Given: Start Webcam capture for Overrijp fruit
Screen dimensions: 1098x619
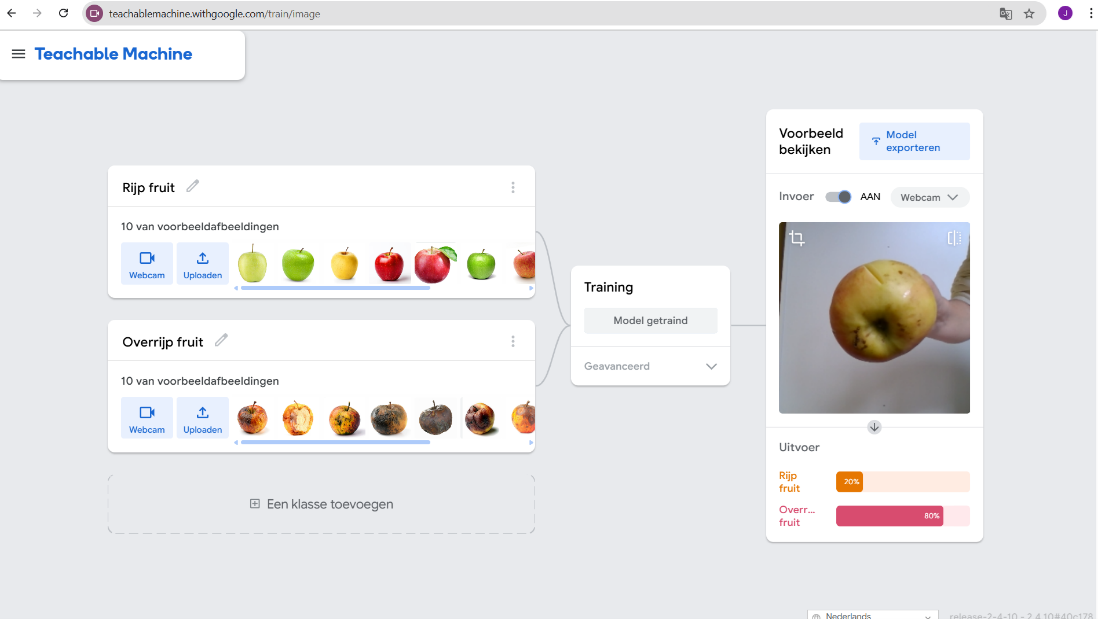Looking at the screenshot, I should pyautogui.click(x=147, y=417).
